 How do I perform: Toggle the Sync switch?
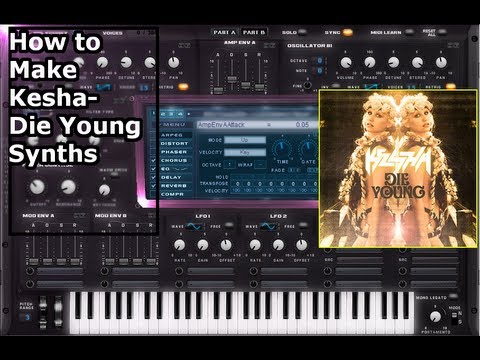348,32
